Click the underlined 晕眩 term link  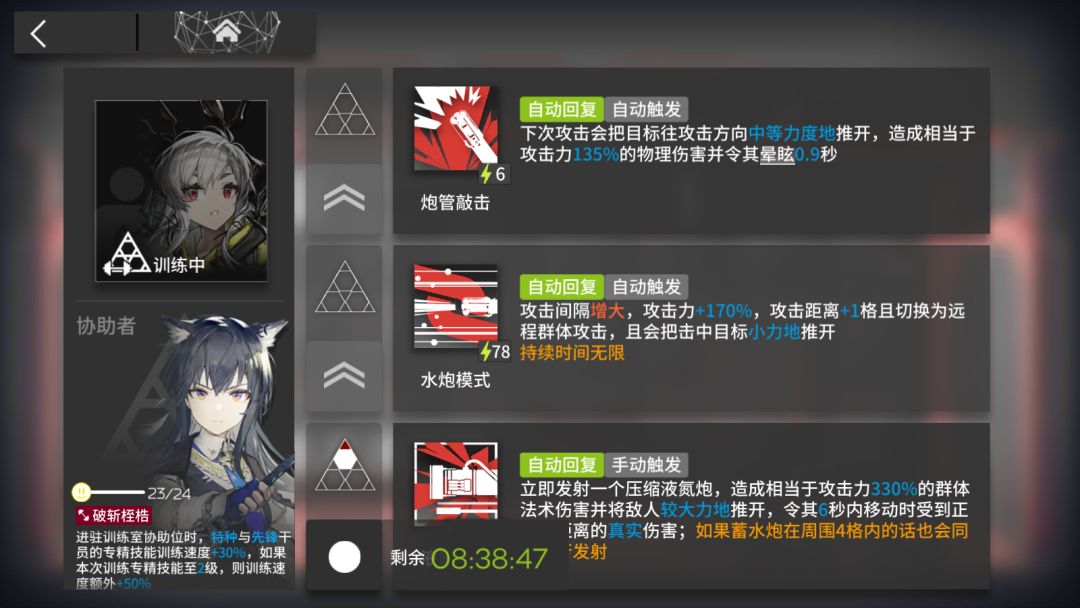[777, 154]
